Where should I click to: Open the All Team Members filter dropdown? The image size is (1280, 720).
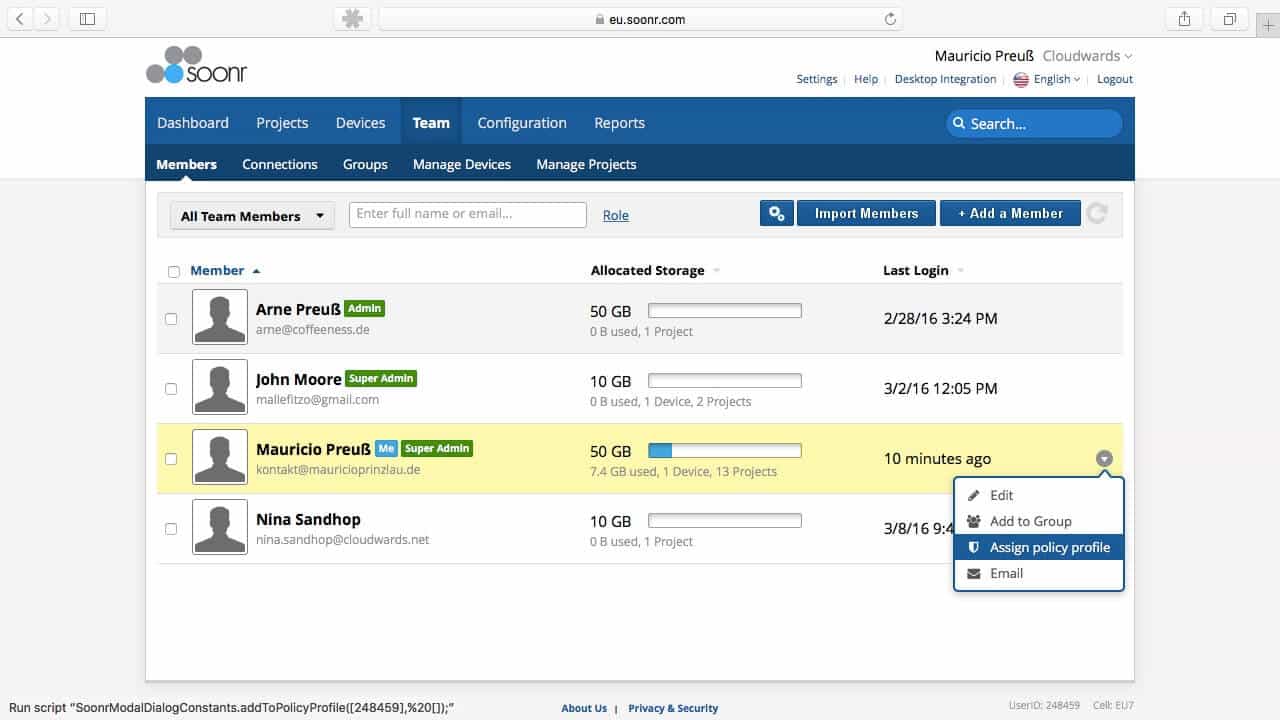click(x=250, y=215)
